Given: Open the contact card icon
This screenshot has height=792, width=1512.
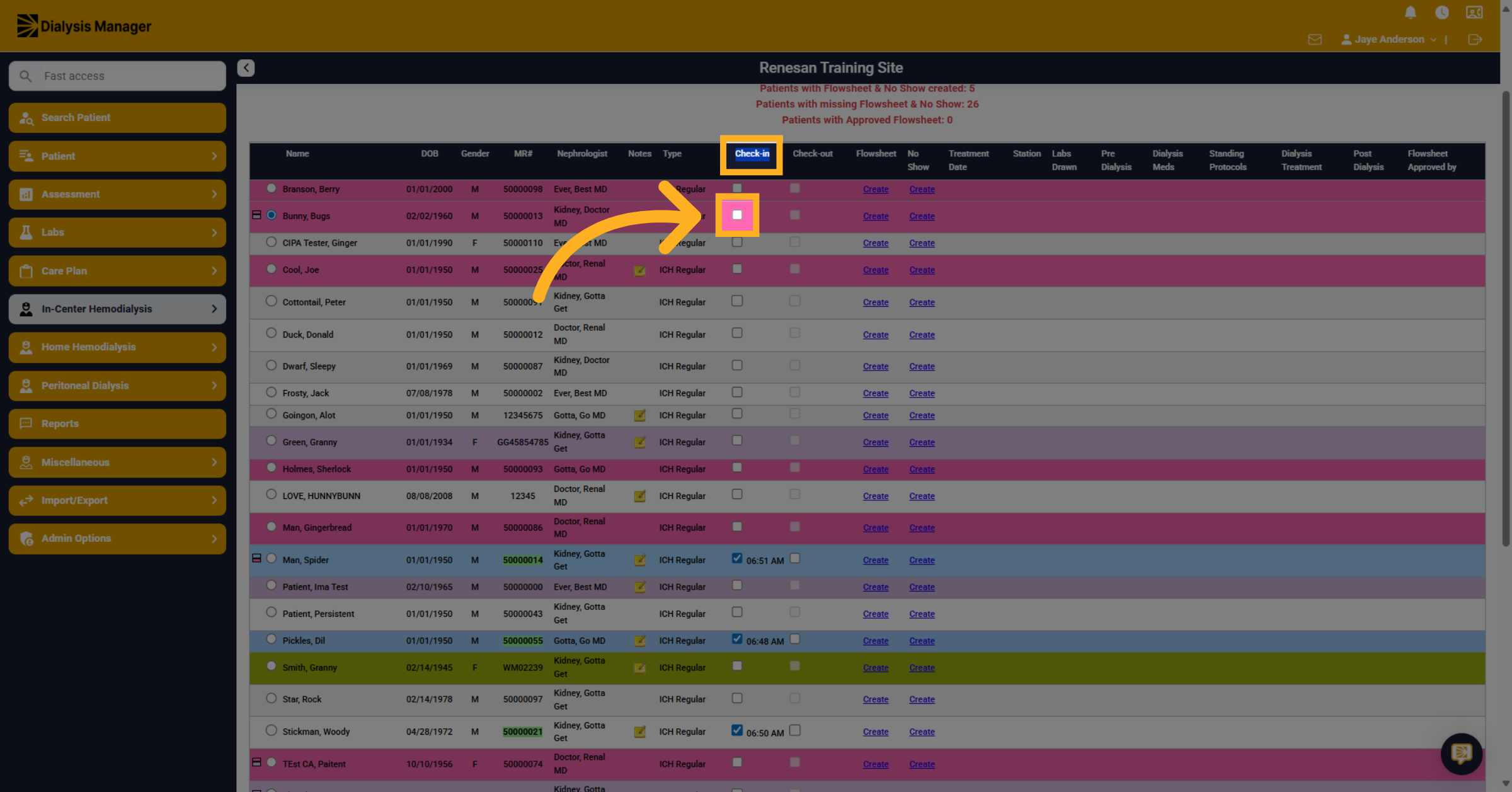Looking at the screenshot, I should click(x=1474, y=13).
